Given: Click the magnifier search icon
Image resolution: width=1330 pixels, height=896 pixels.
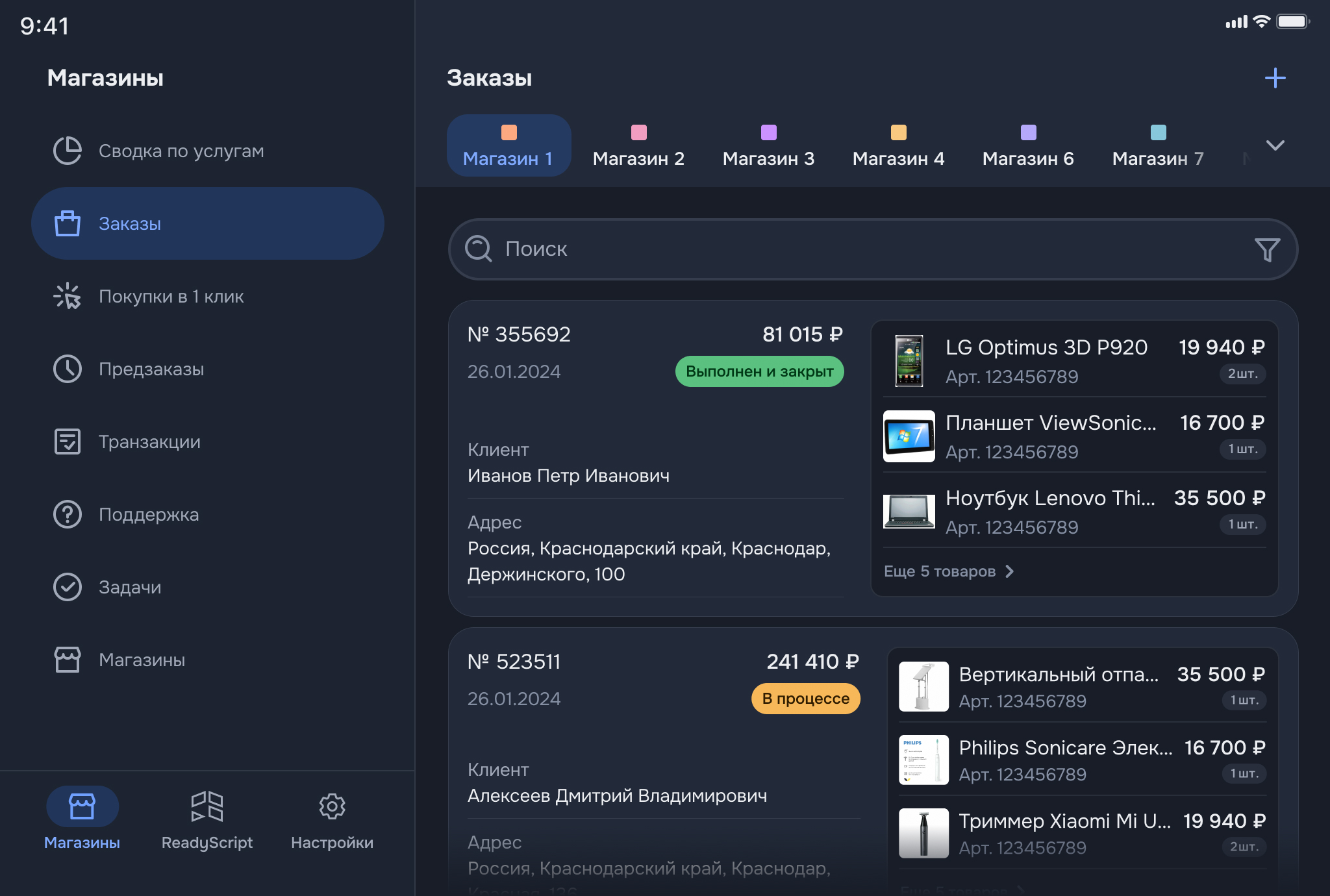Looking at the screenshot, I should tap(479, 249).
